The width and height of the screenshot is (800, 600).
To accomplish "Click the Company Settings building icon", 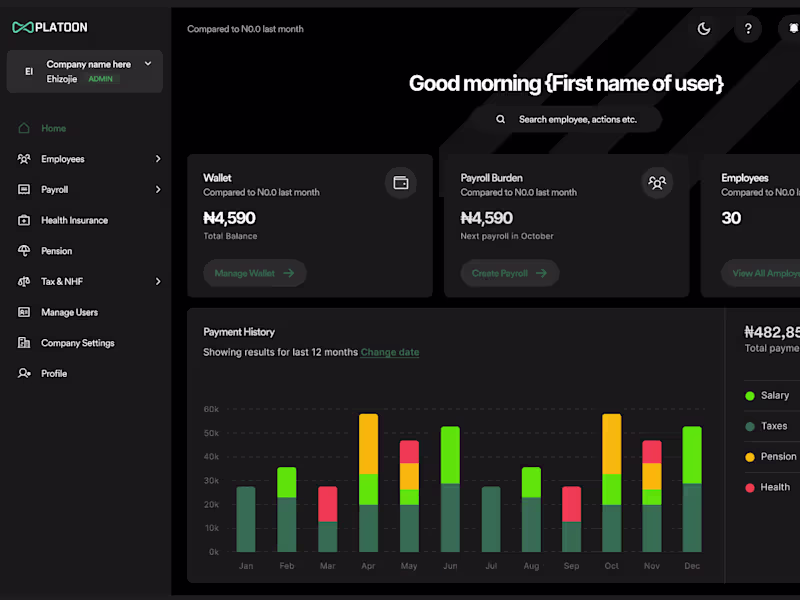I will (x=24, y=342).
